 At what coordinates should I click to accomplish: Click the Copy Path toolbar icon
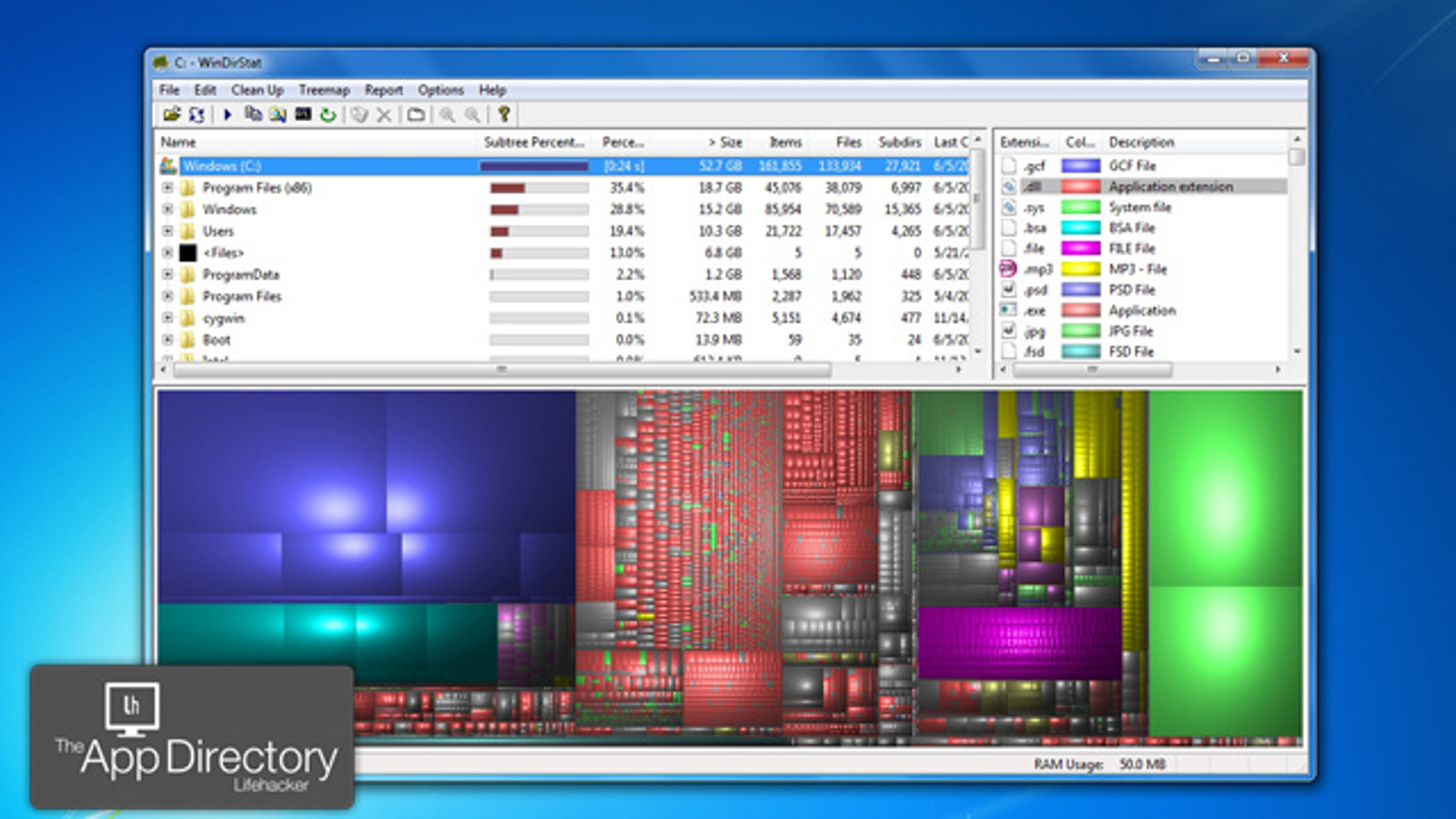(x=253, y=115)
